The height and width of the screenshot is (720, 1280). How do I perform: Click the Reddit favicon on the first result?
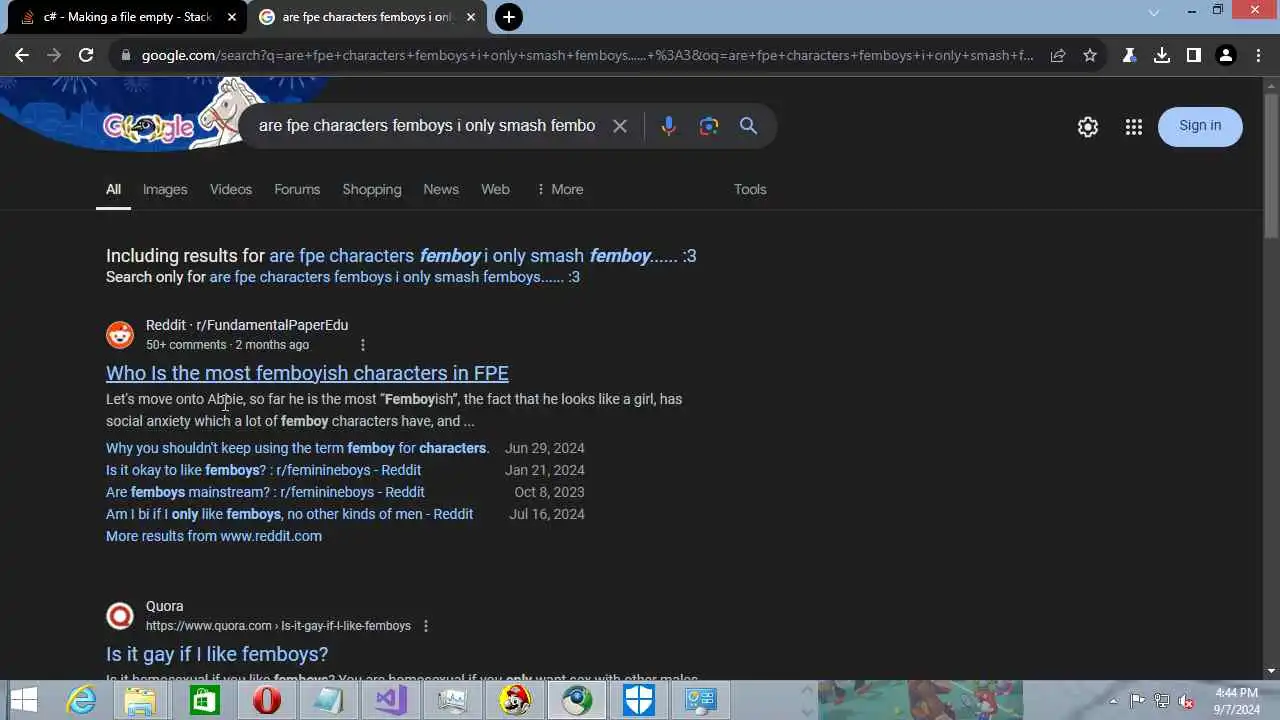[x=120, y=335]
